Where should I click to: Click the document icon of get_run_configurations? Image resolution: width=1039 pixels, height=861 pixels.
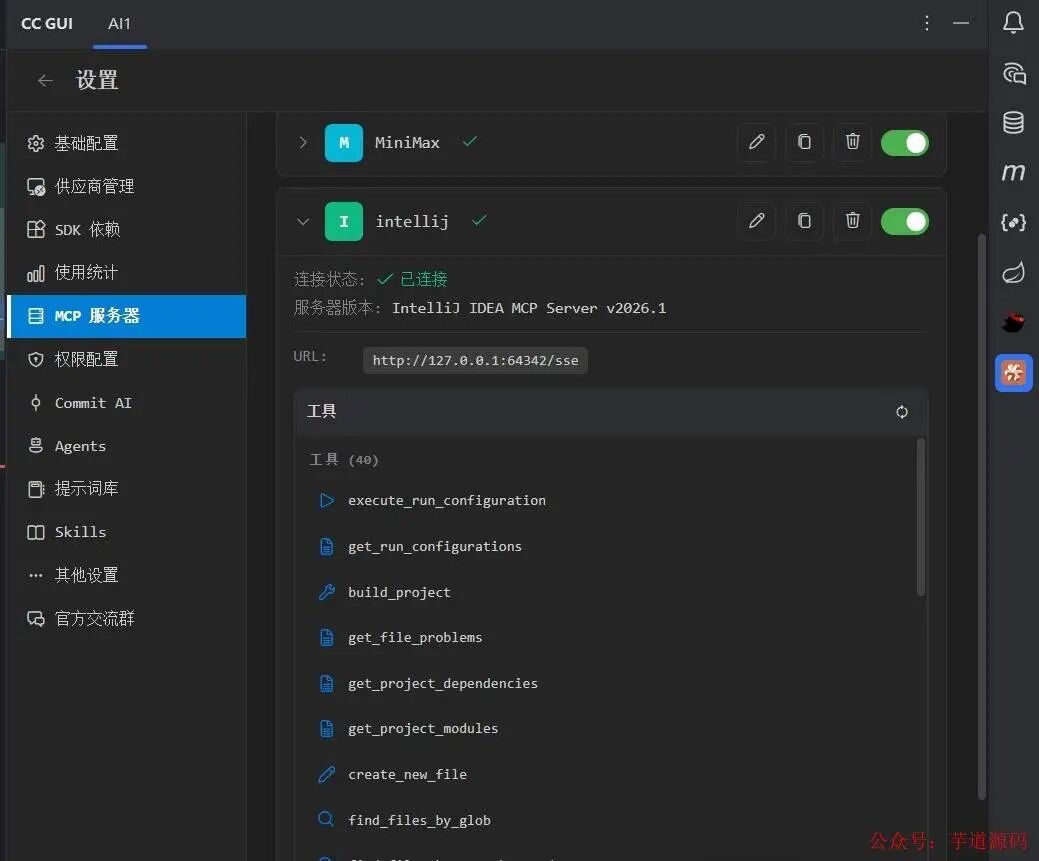pyautogui.click(x=326, y=546)
